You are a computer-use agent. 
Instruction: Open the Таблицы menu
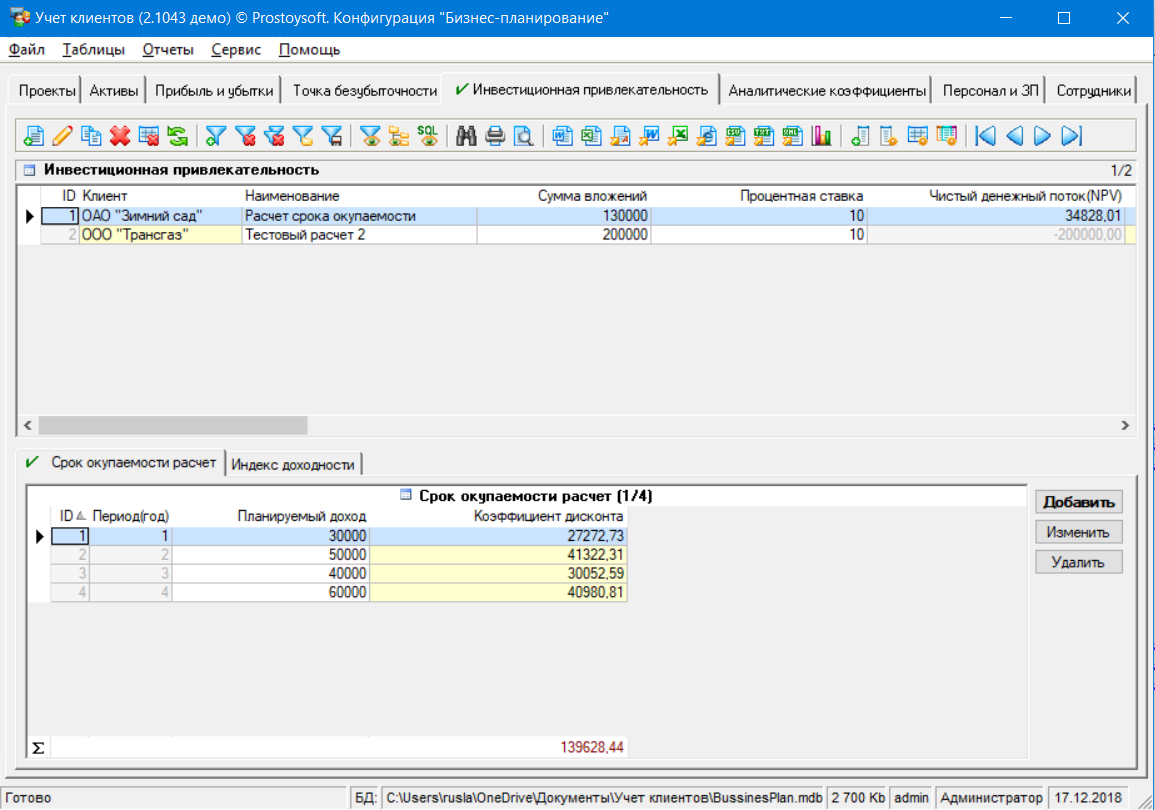coord(93,50)
